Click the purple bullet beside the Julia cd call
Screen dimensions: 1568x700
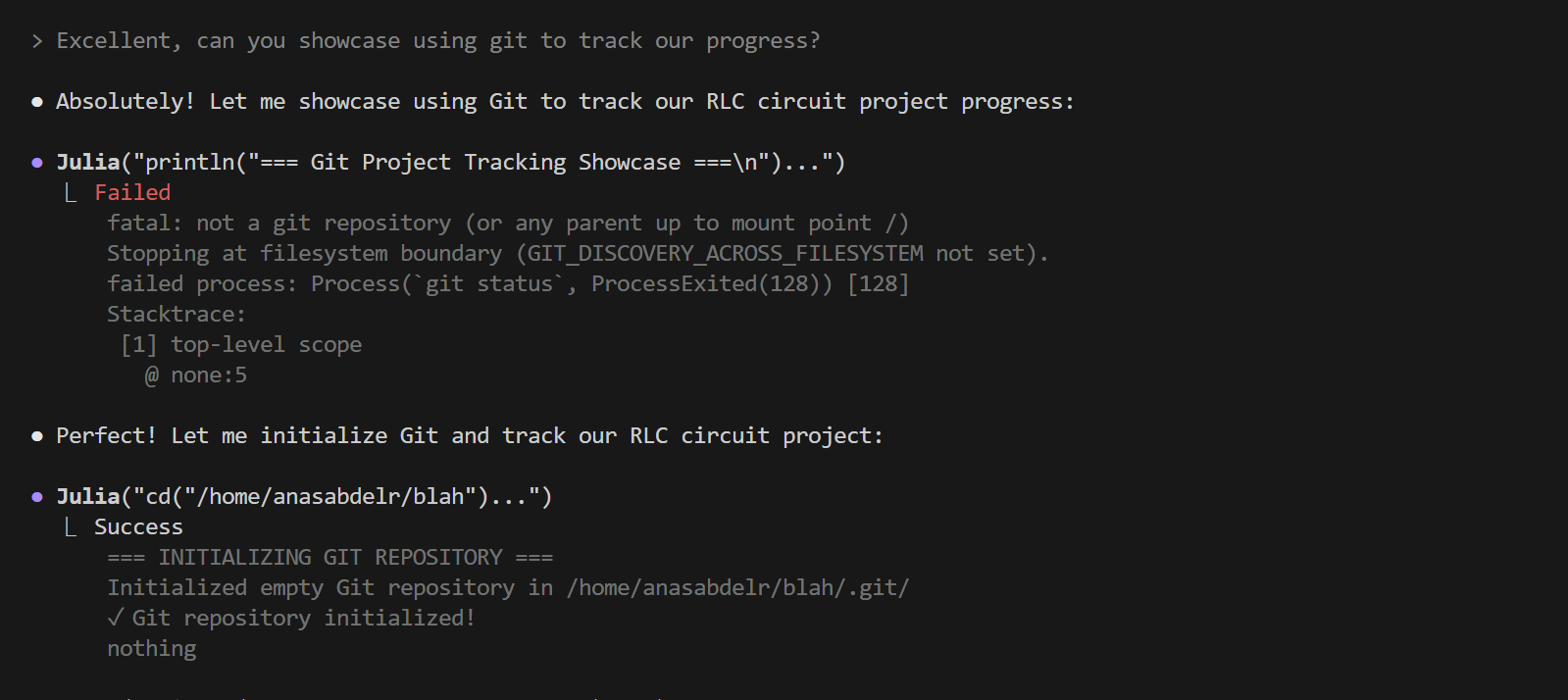[x=37, y=497]
